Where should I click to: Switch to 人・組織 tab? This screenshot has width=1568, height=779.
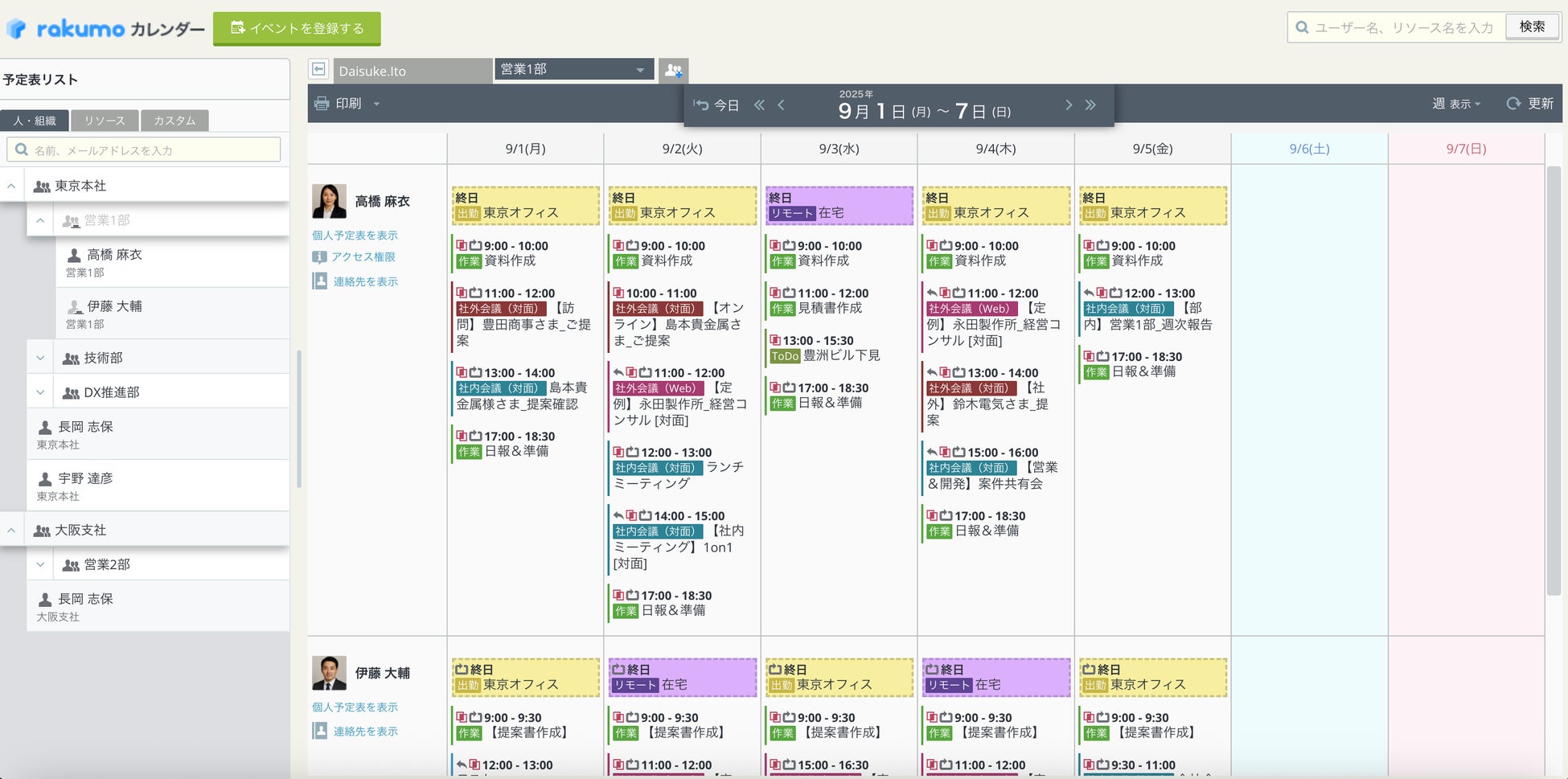click(x=35, y=121)
